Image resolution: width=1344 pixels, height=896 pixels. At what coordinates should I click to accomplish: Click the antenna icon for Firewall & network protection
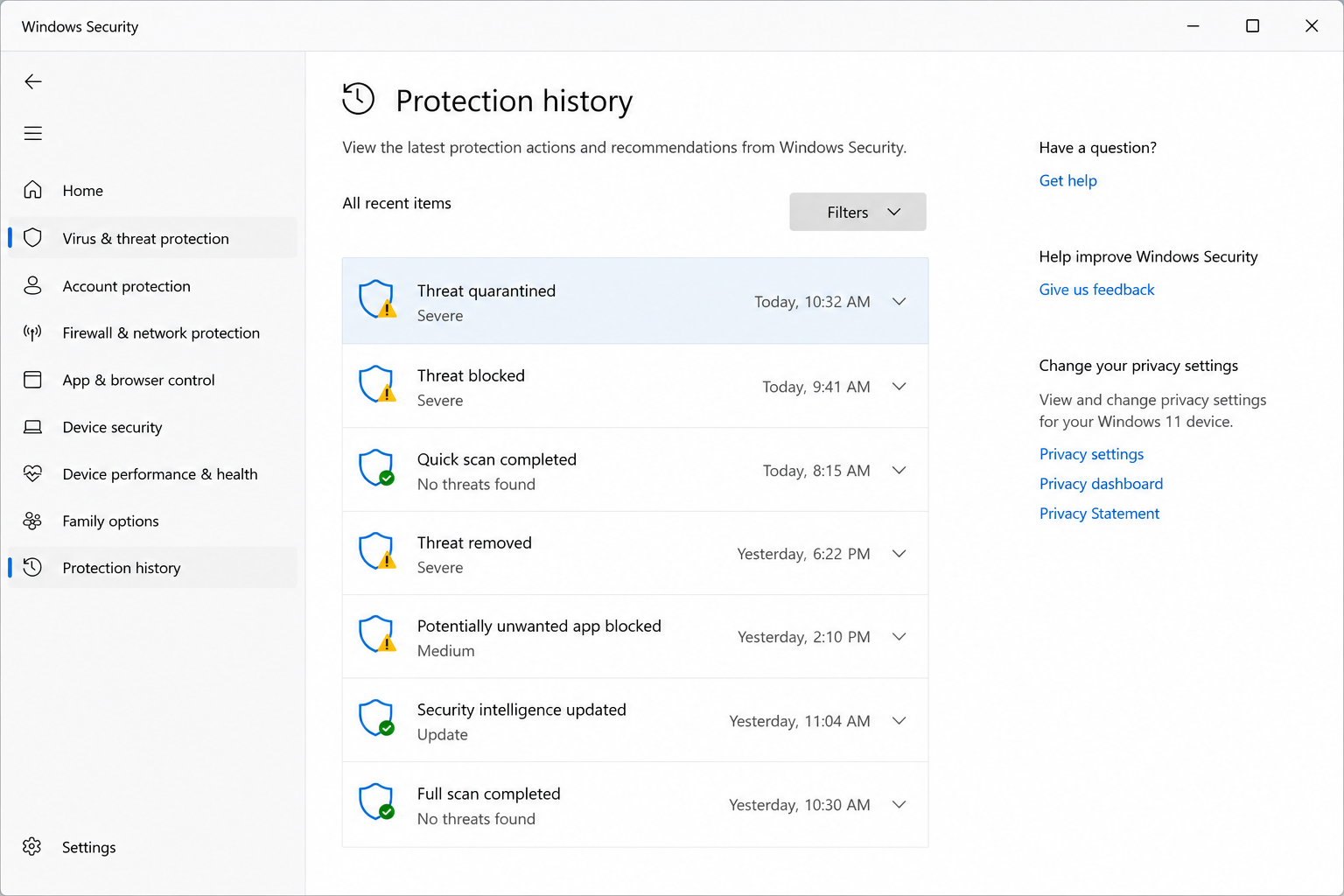click(x=32, y=332)
